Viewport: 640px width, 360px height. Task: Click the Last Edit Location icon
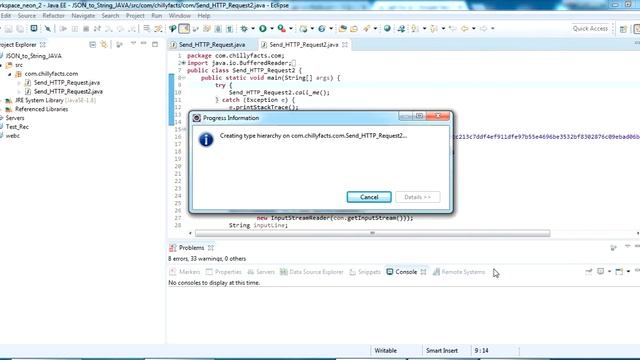453,29
